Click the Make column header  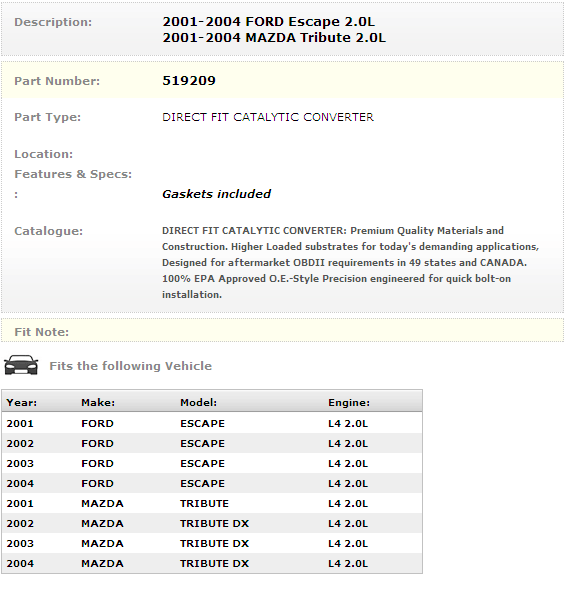(98, 403)
